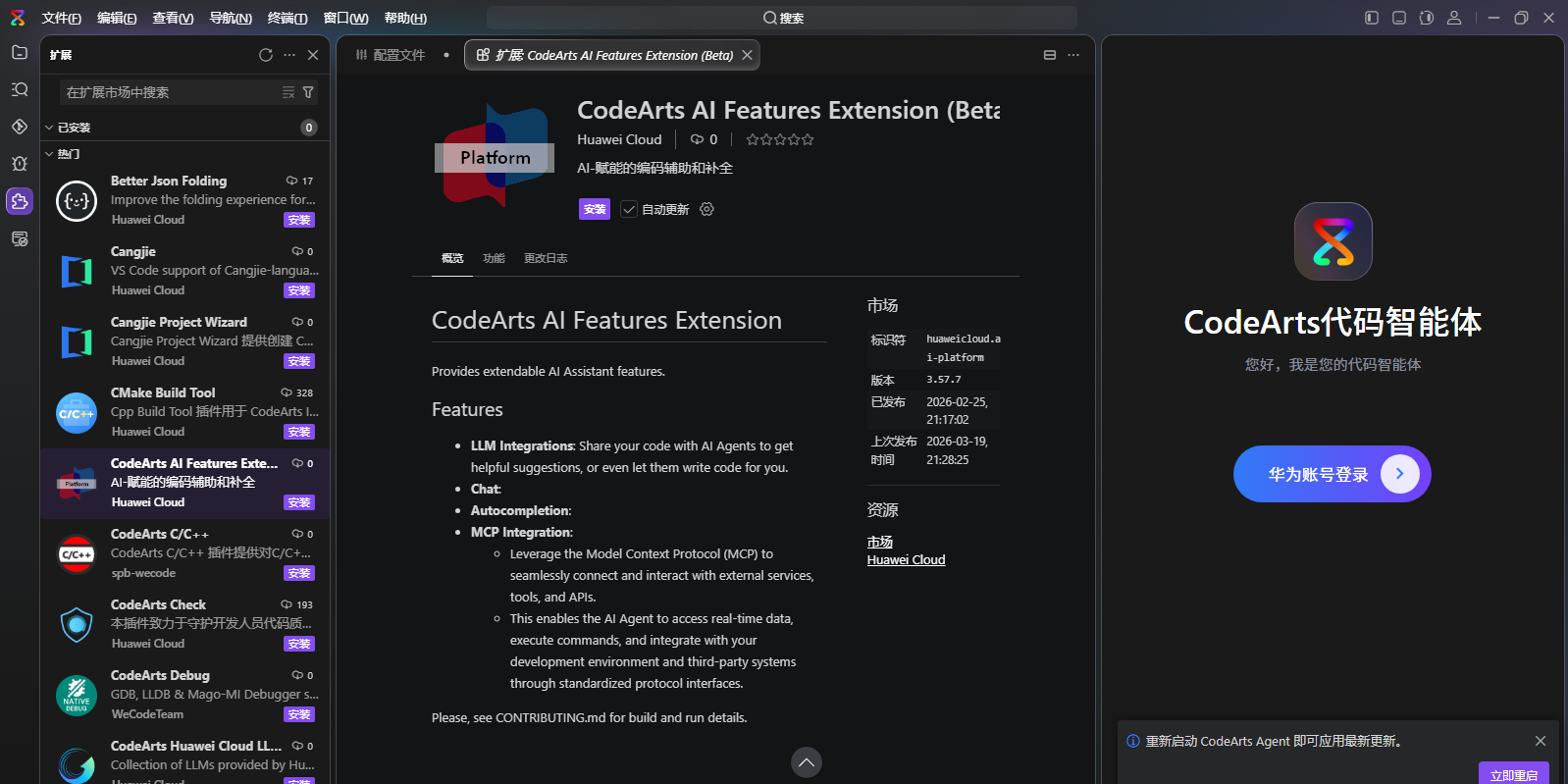Open the Explorer view in activity bar
Viewport: 1568px width, 784px height.
tap(20, 53)
